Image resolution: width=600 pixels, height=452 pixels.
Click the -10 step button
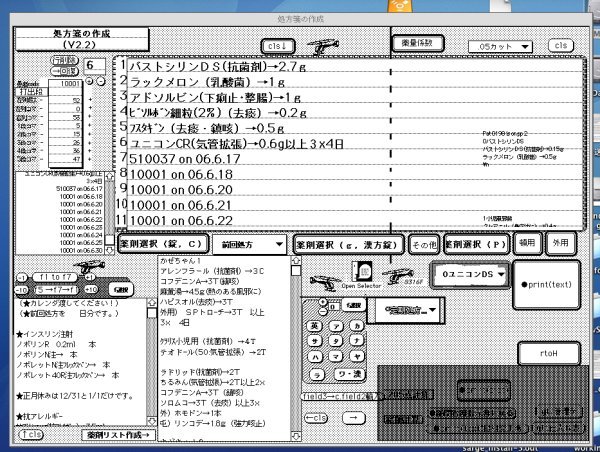[x=23, y=290]
